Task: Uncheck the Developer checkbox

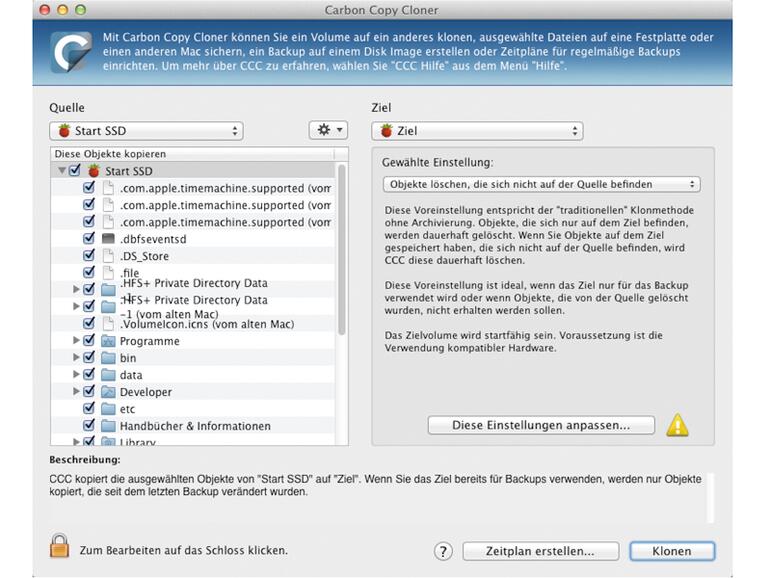Action: [x=89, y=391]
